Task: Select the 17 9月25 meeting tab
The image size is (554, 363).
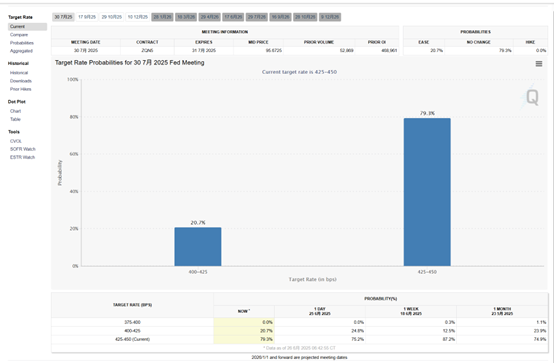Action: coord(87,17)
